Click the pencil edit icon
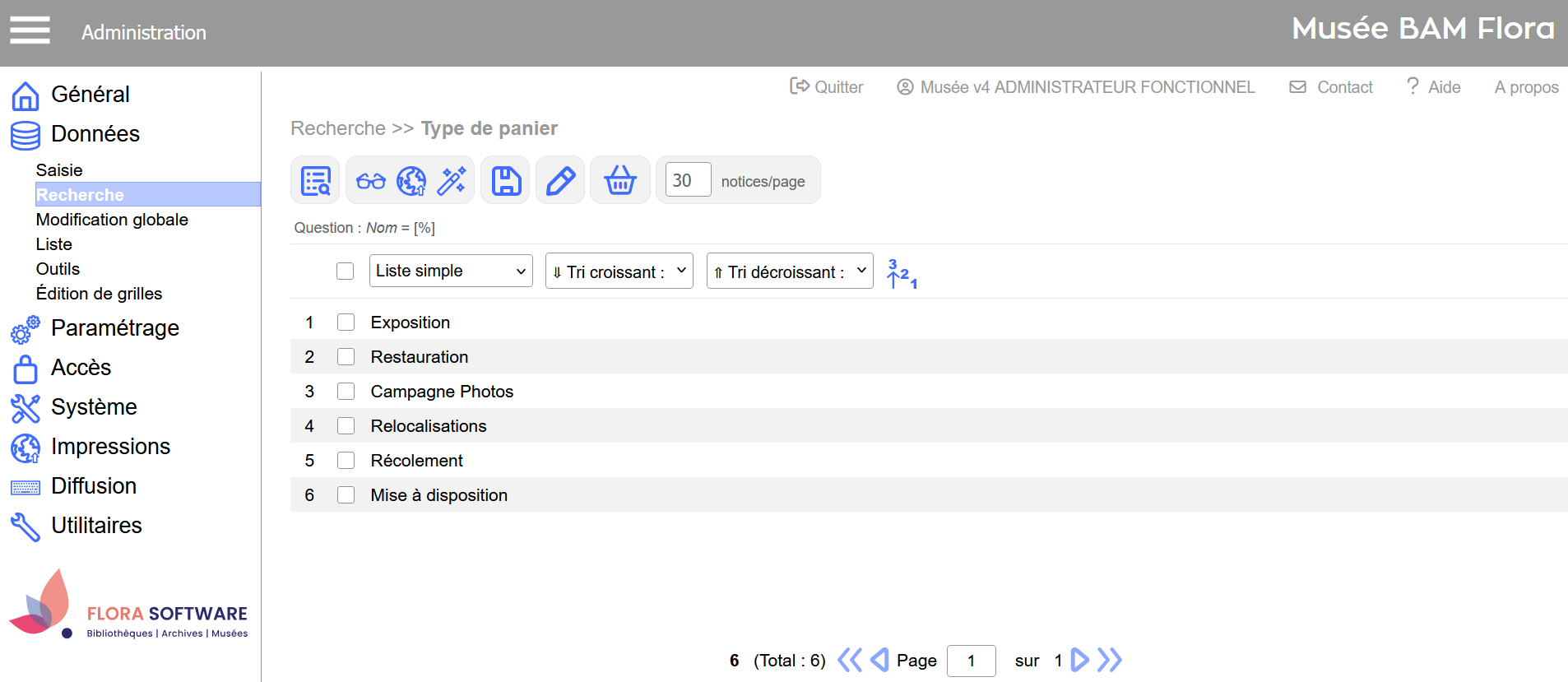The width and height of the screenshot is (1568, 682). tap(560, 181)
